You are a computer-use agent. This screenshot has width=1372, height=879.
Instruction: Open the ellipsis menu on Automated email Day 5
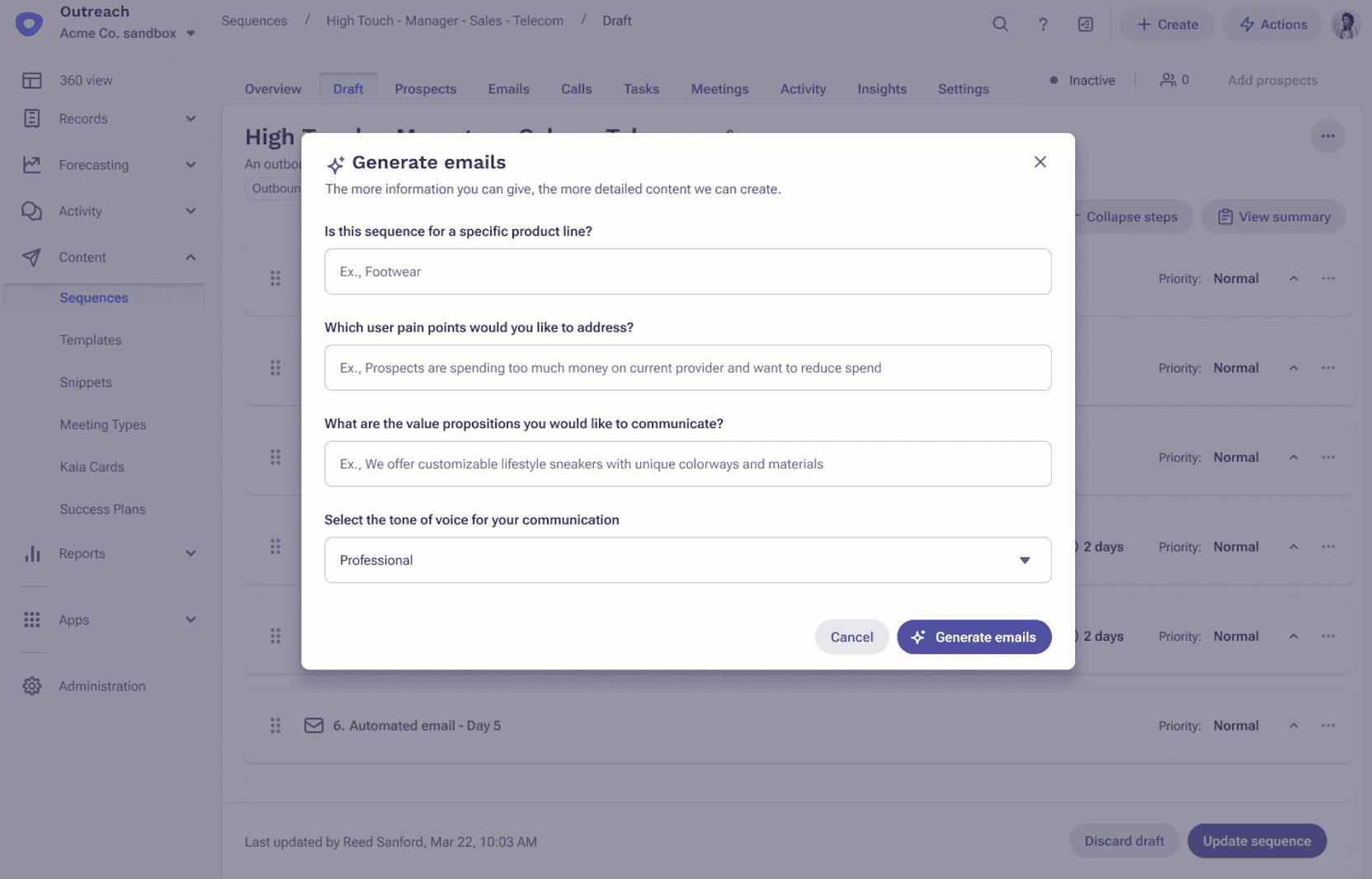(x=1328, y=726)
